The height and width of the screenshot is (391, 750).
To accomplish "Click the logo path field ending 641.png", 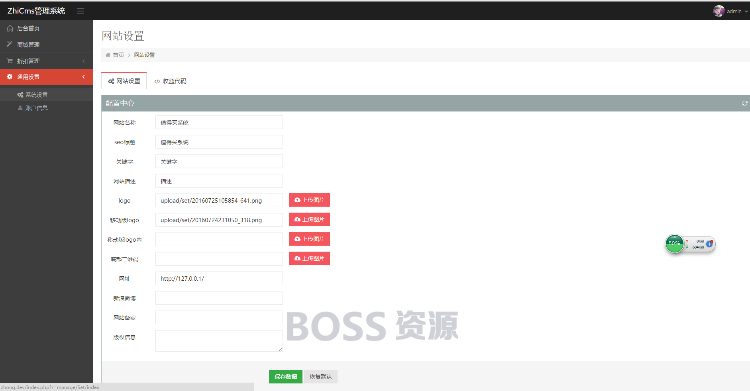I will click(x=219, y=200).
